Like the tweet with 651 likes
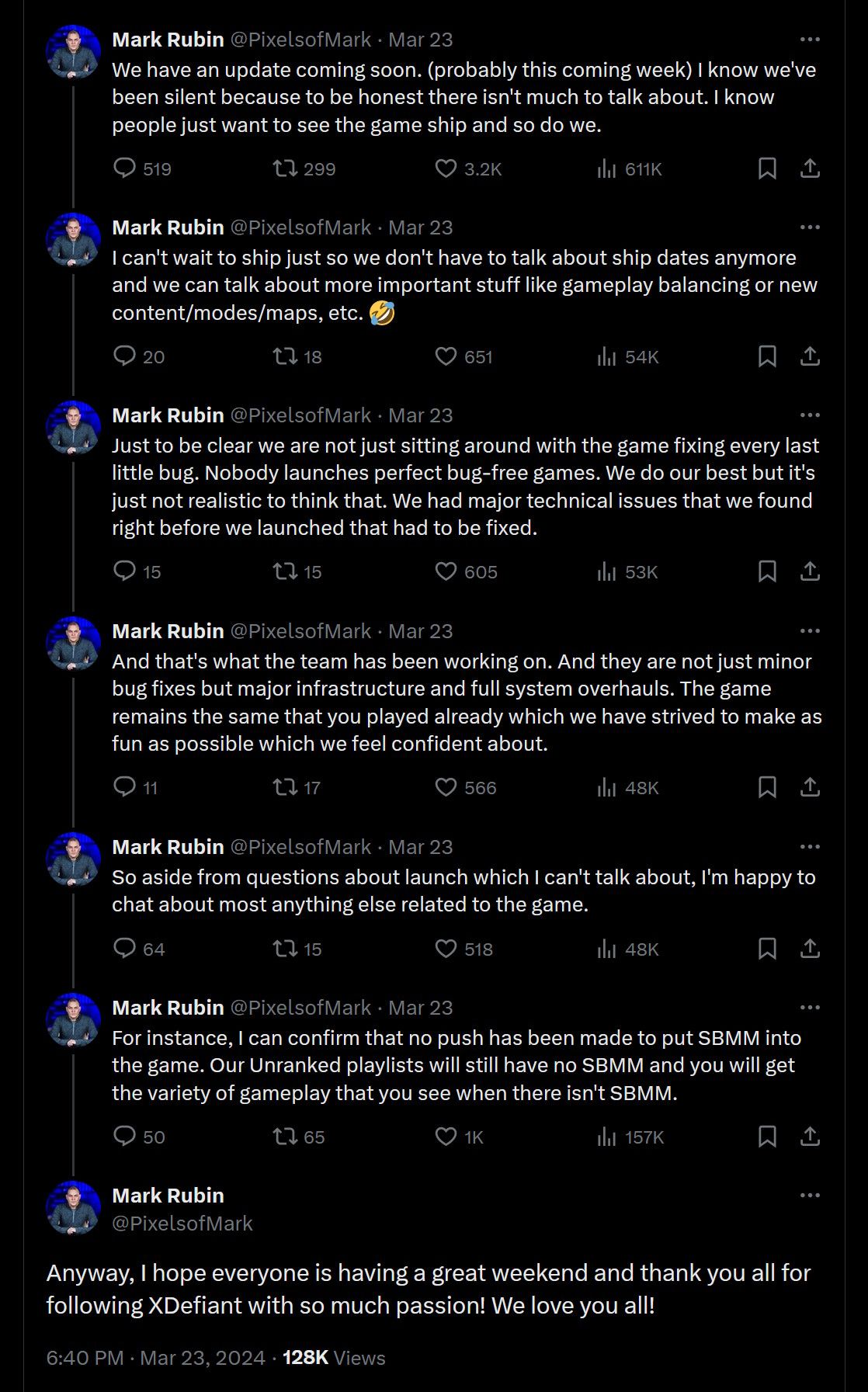868x1392 pixels. coord(446,356)
